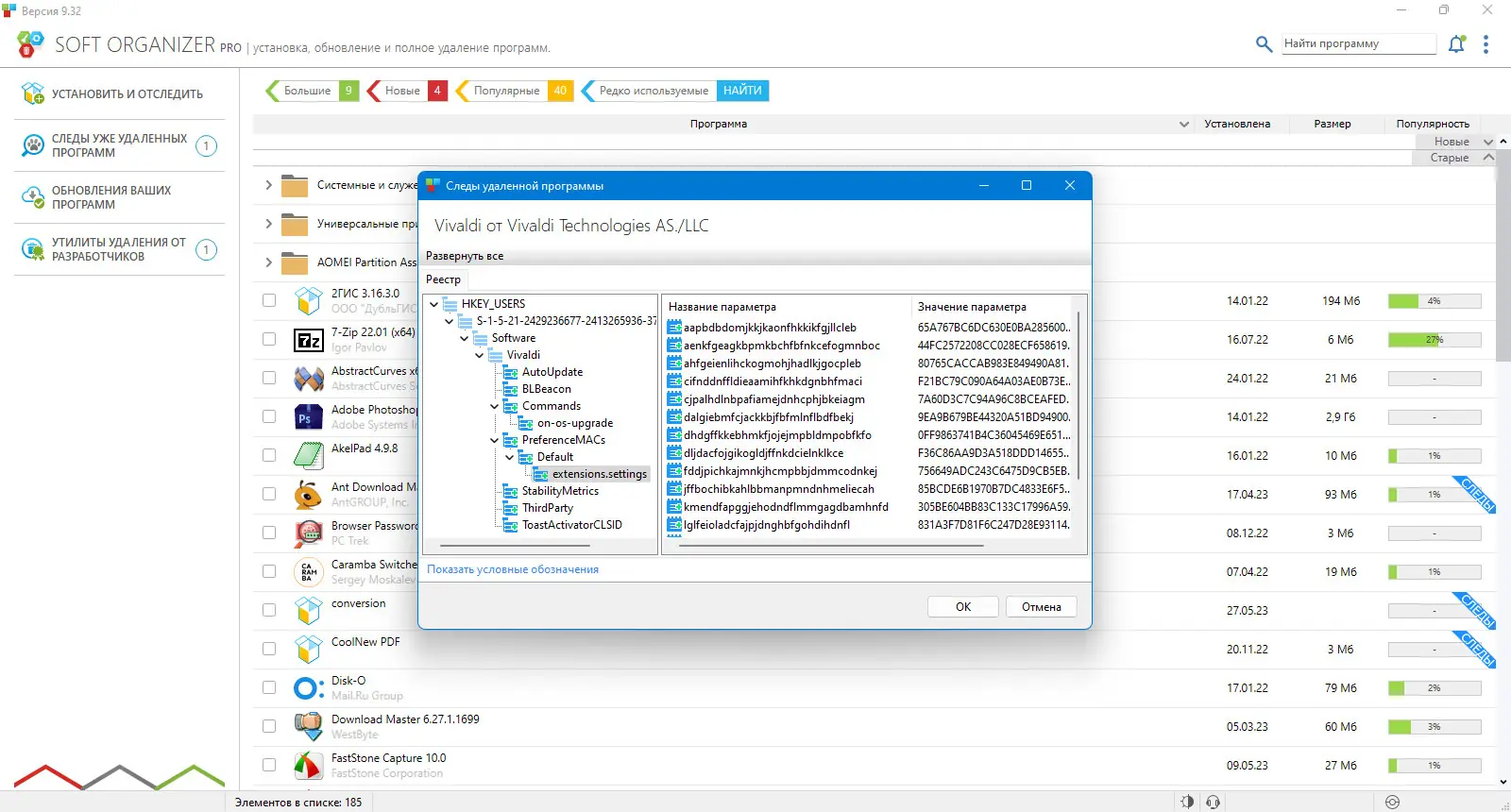Open Установить и отследить section
The width and height of the screenshot is (1511, 812).
tap(120, 93)
